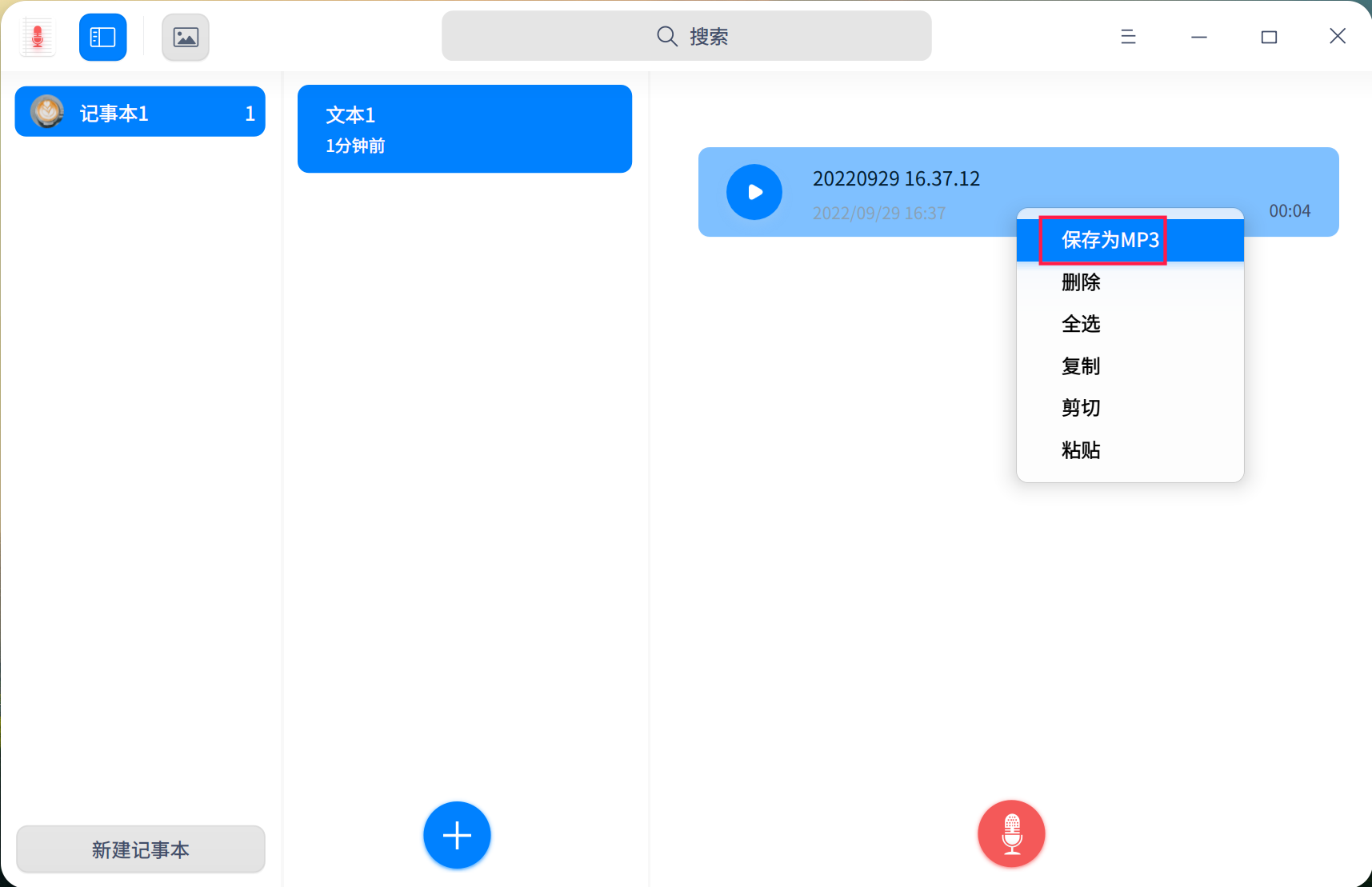Image resolution: width=1372 pixels, height=887 pixels.
Task: Select 剪切 in the context menu
Action: (x=1081, y=408)
